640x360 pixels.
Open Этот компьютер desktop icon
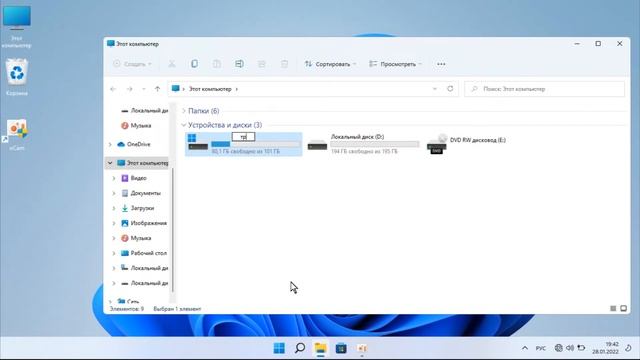(16, 27)
